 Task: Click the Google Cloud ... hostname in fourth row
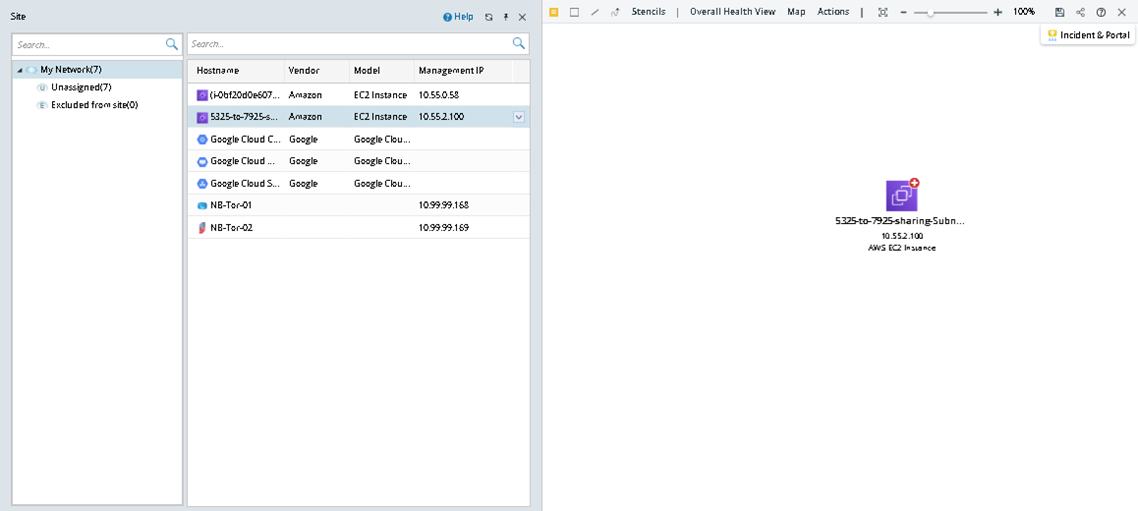click(x=242, y=161)
